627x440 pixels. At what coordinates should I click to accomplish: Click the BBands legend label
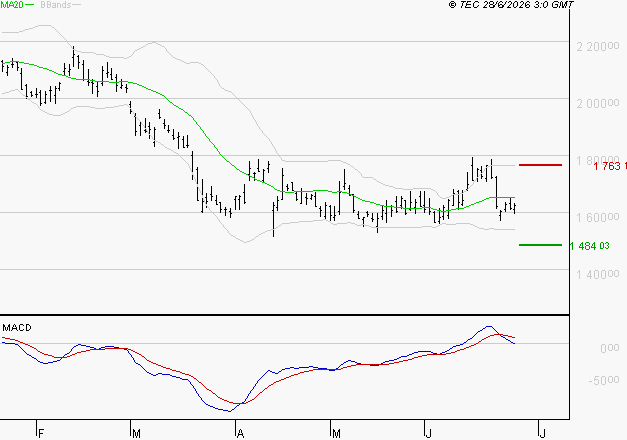(x=56, y=4)
